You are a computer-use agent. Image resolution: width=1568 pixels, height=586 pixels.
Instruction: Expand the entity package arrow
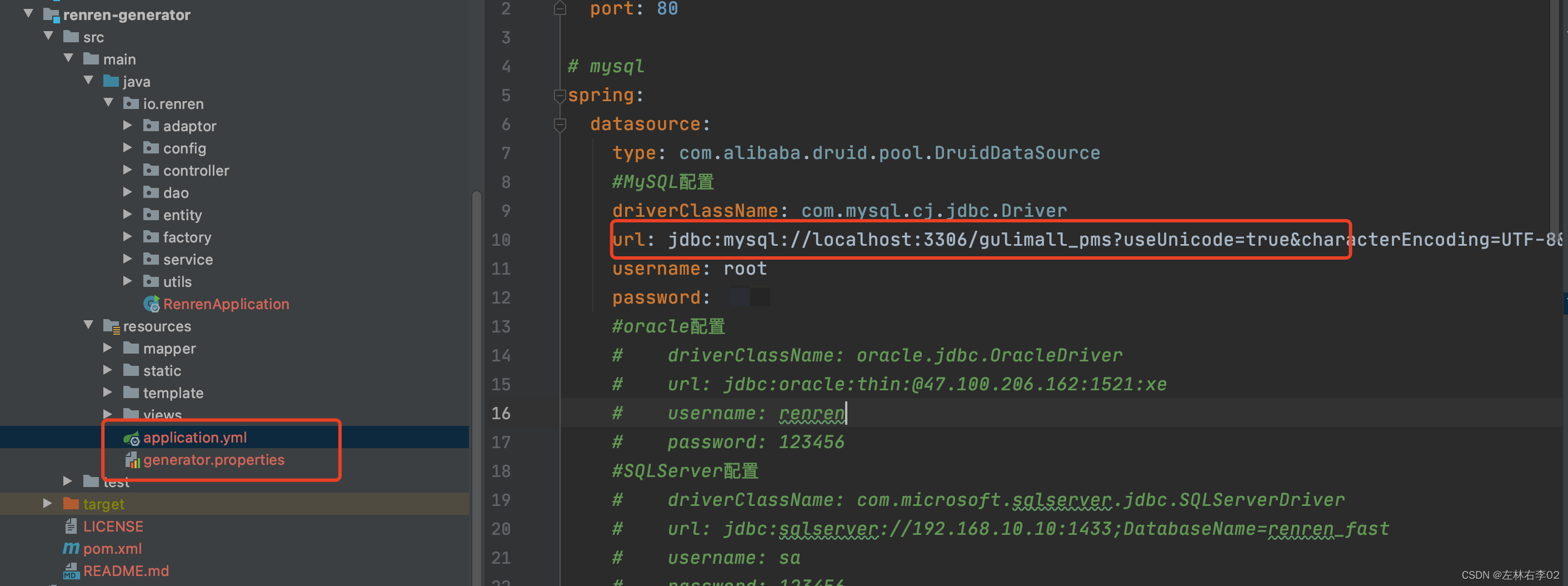[x=128, y=214]
